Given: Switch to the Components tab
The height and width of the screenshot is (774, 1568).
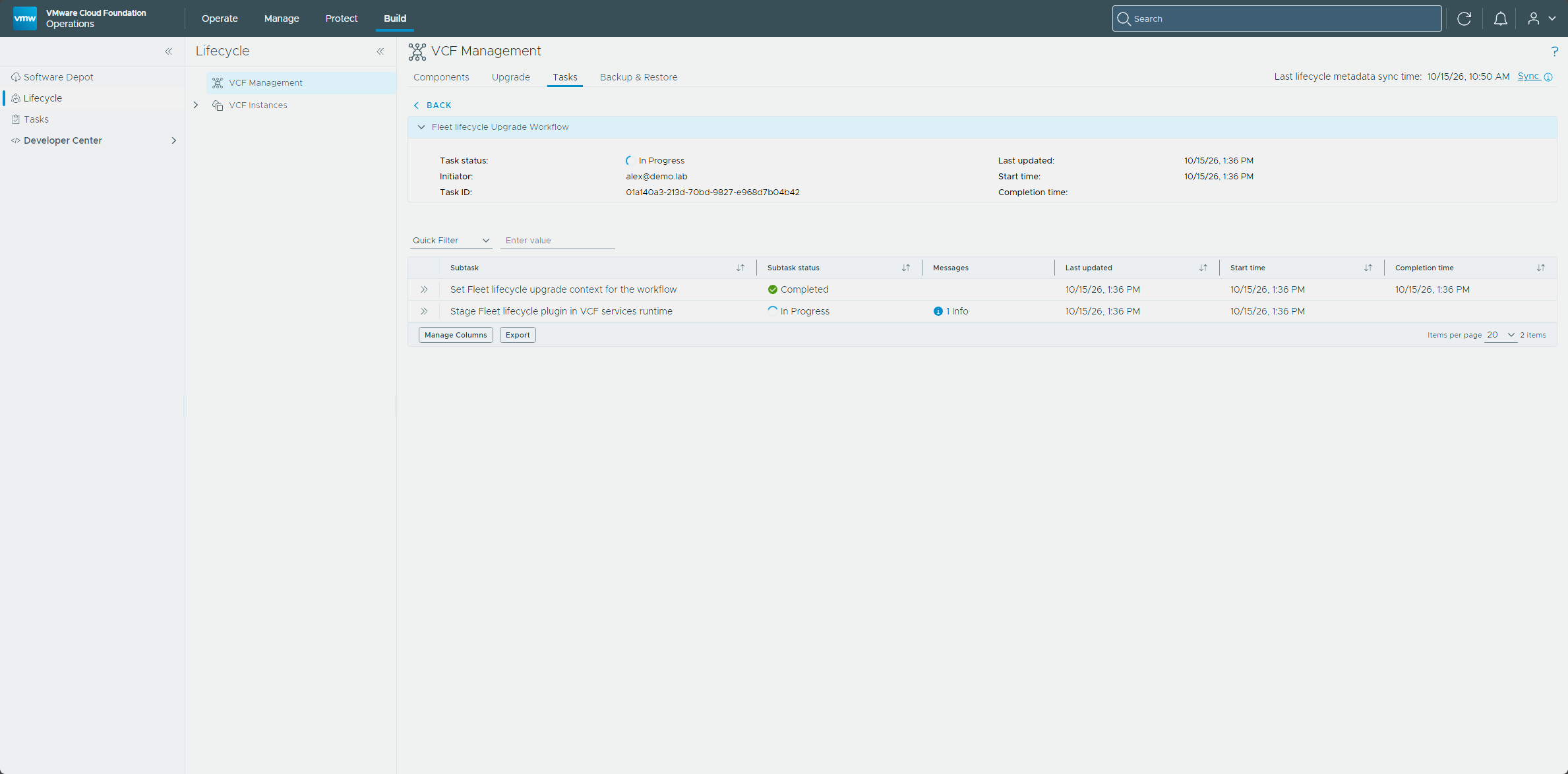Looking at the screenshot, I should pos(441,77).
